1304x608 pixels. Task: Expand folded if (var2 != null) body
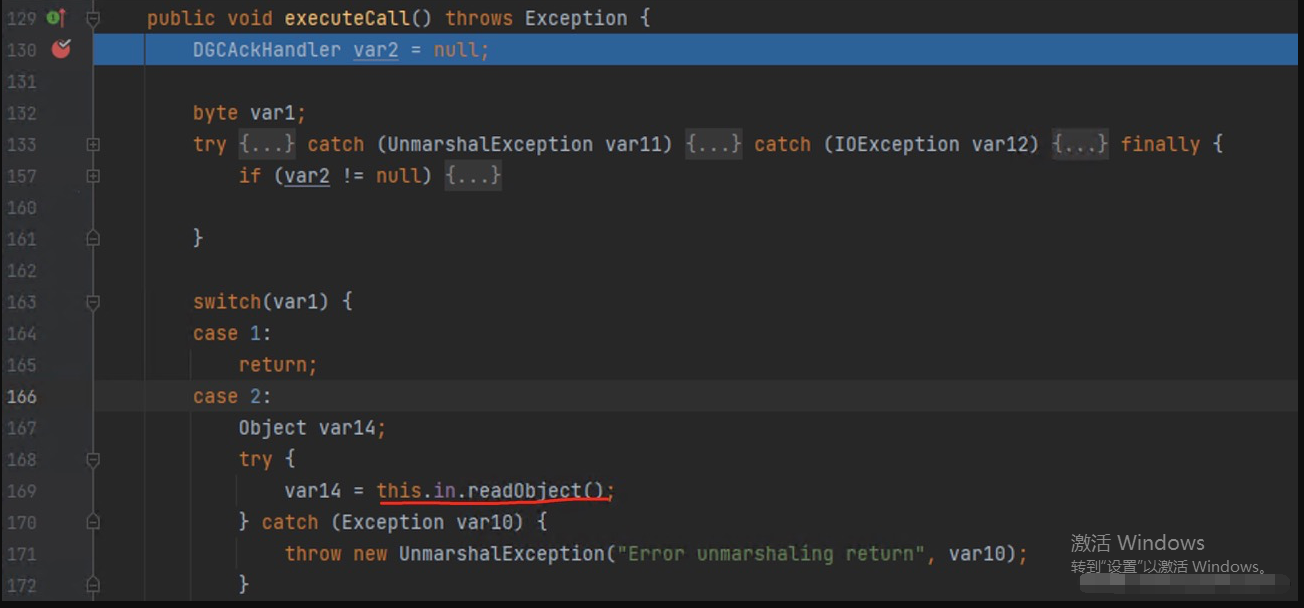(x=473, y=176)
